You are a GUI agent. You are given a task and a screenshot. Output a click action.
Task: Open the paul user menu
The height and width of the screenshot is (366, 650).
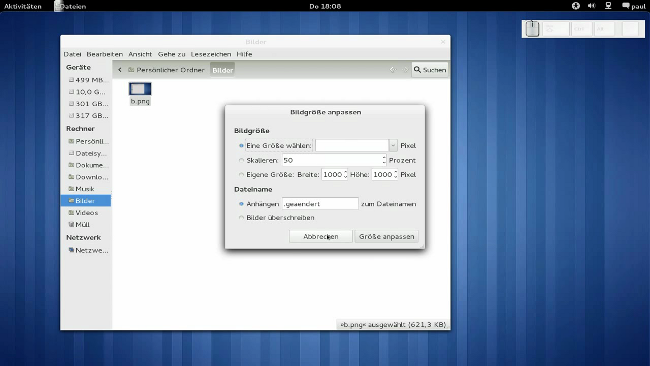(x=634, y=6)
